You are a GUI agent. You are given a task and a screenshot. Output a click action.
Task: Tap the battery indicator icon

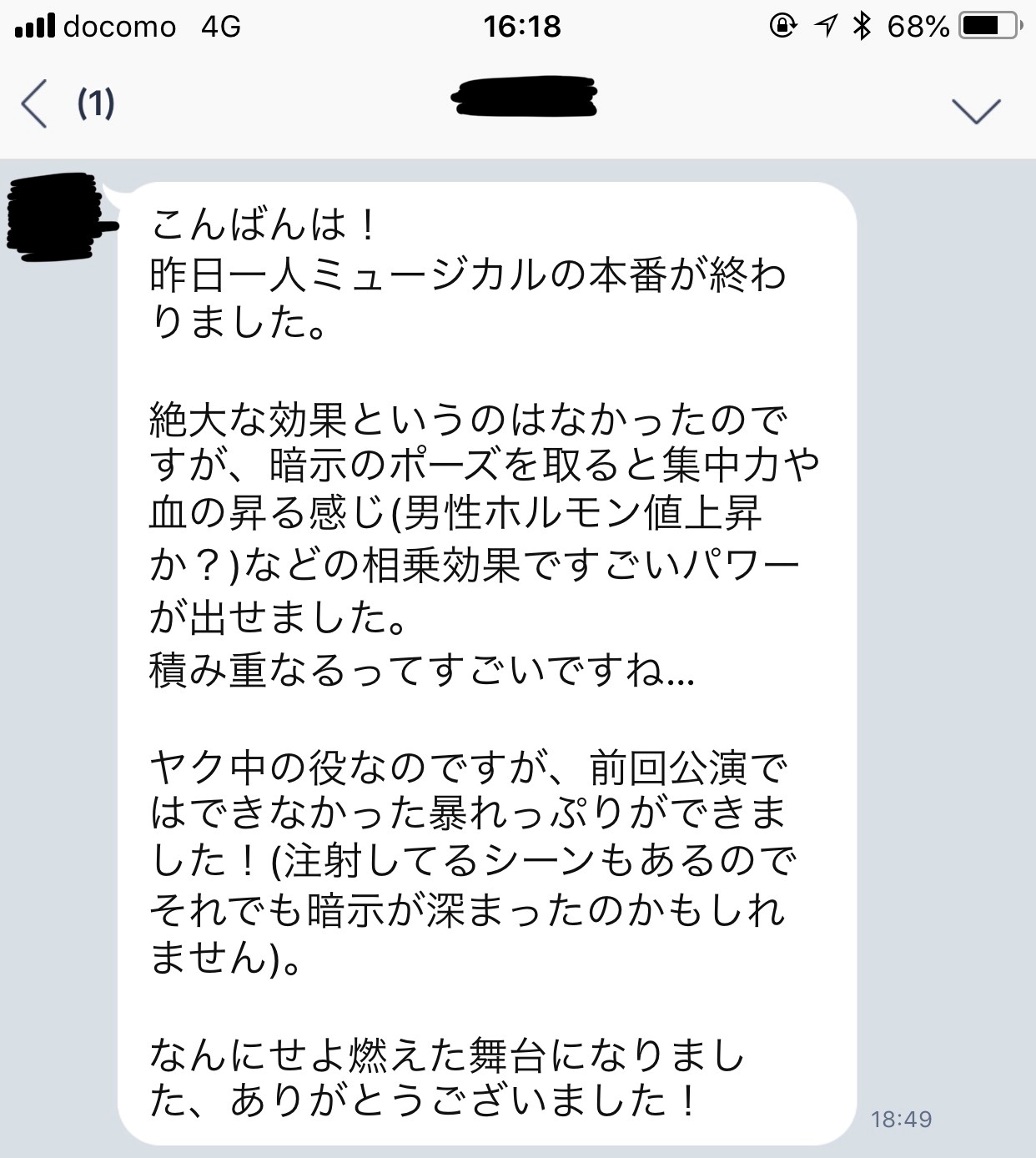click(x=991, y=27)
